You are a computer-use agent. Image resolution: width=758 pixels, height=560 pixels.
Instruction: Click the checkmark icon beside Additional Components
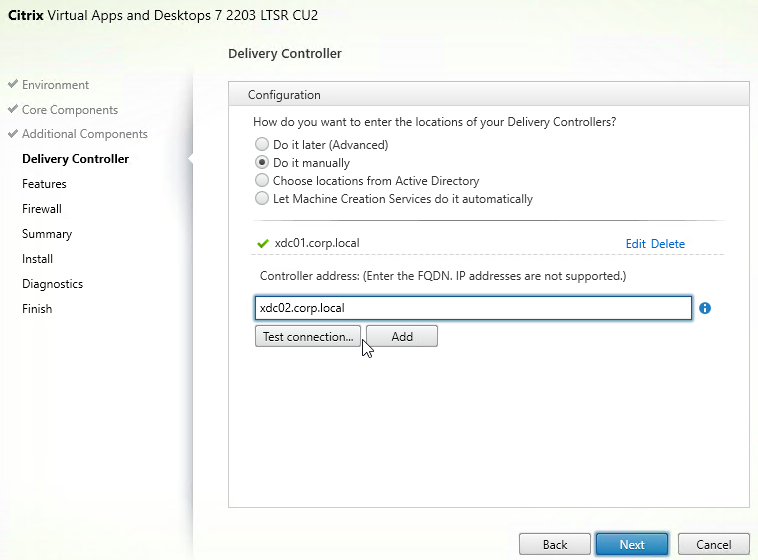(13, 133)
